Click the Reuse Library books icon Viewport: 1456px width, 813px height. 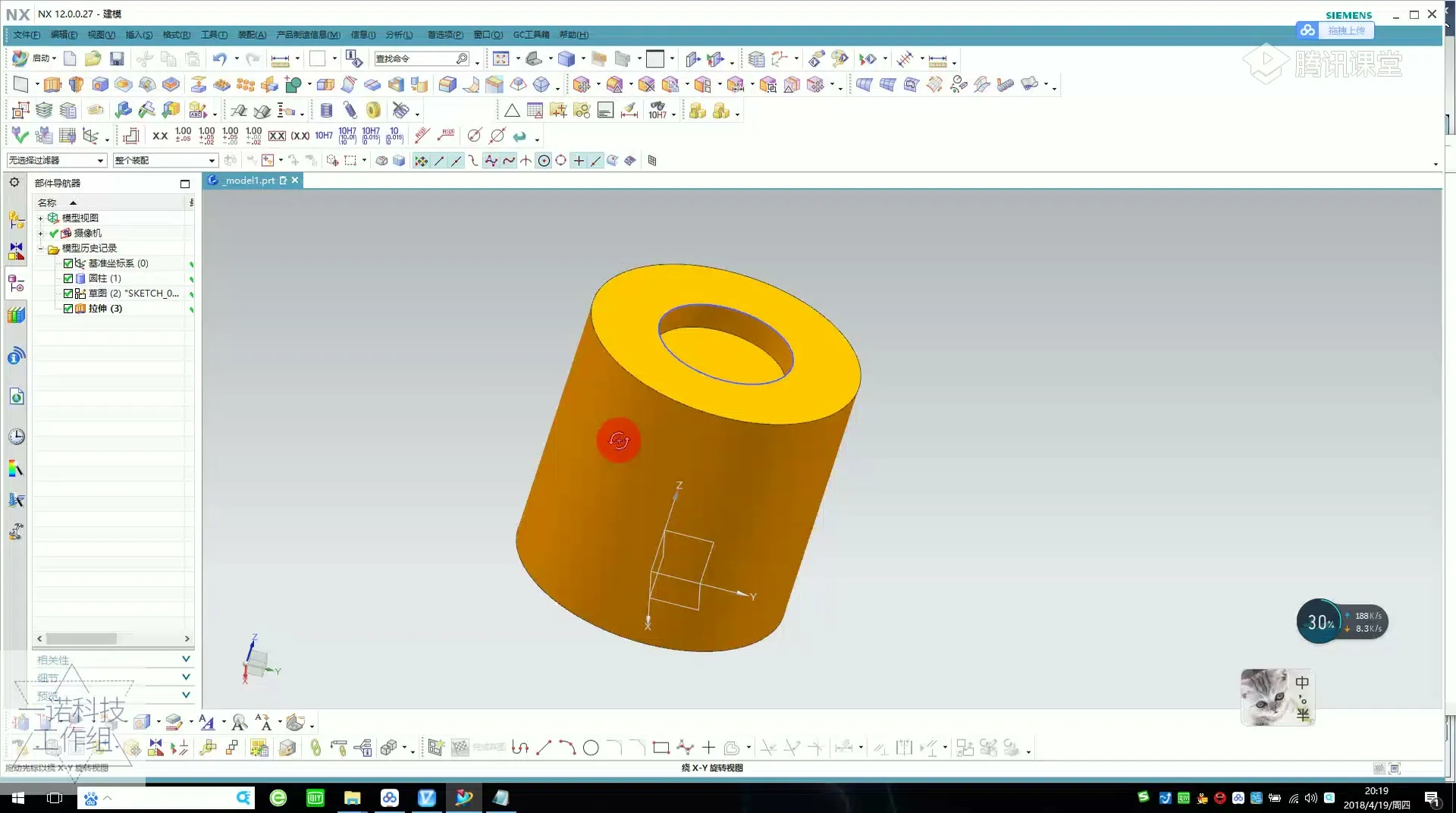(x=16, y=315)
